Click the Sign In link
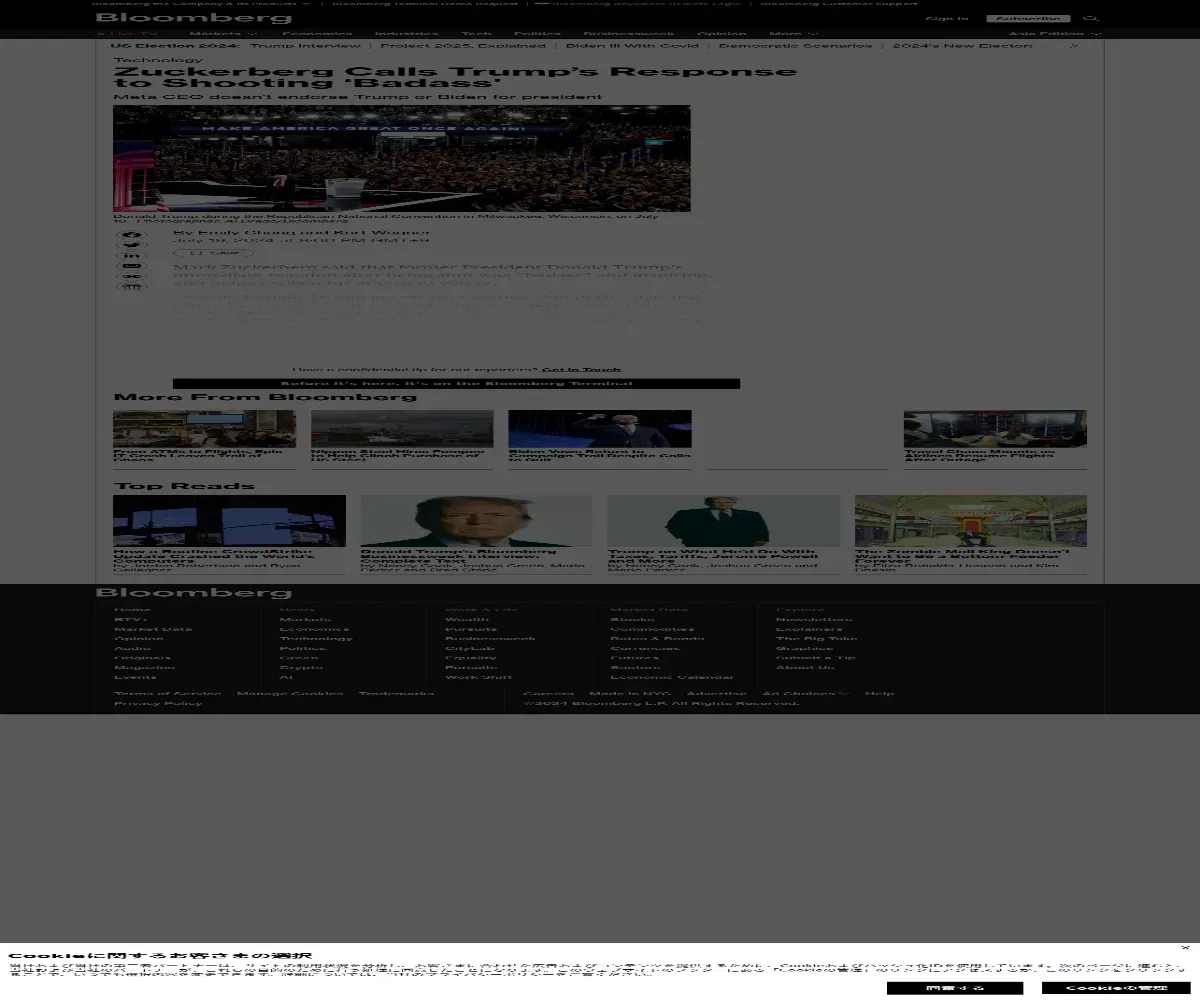Image resolution: width=1200 pixels, height=1000 pixels. click(946, 19)
